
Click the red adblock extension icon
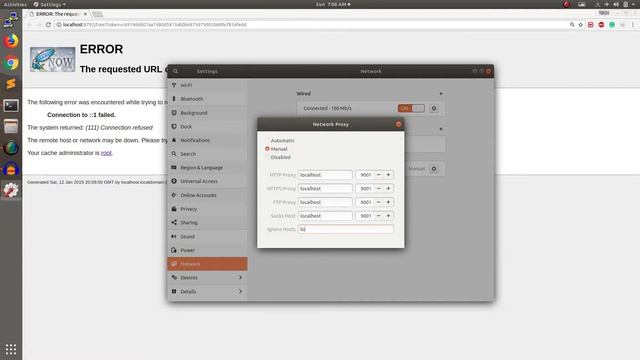pyautogui.click(x=601, y=24)
